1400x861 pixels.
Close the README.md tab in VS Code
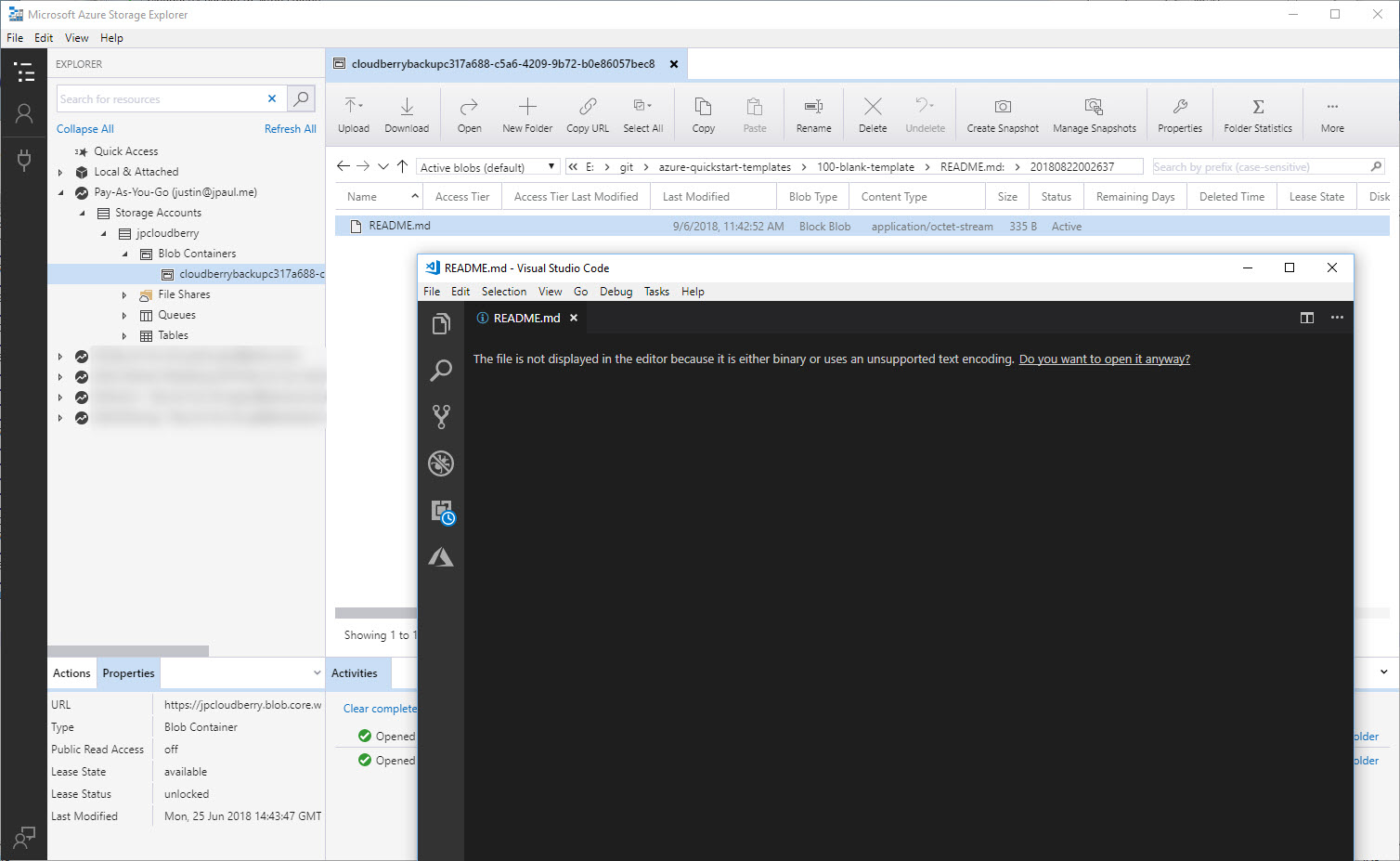tap(574, 318)
